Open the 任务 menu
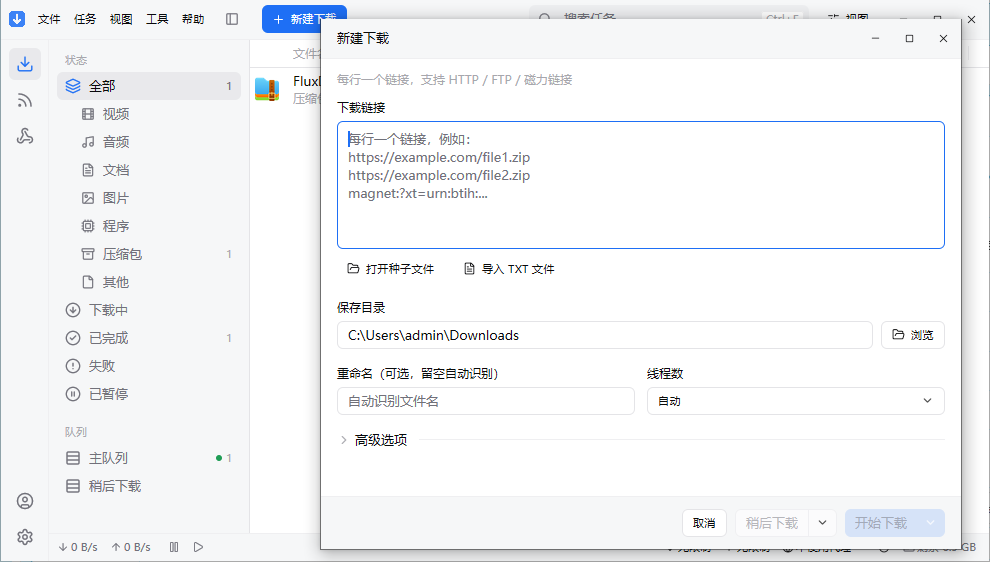 (x=85, y=19)
